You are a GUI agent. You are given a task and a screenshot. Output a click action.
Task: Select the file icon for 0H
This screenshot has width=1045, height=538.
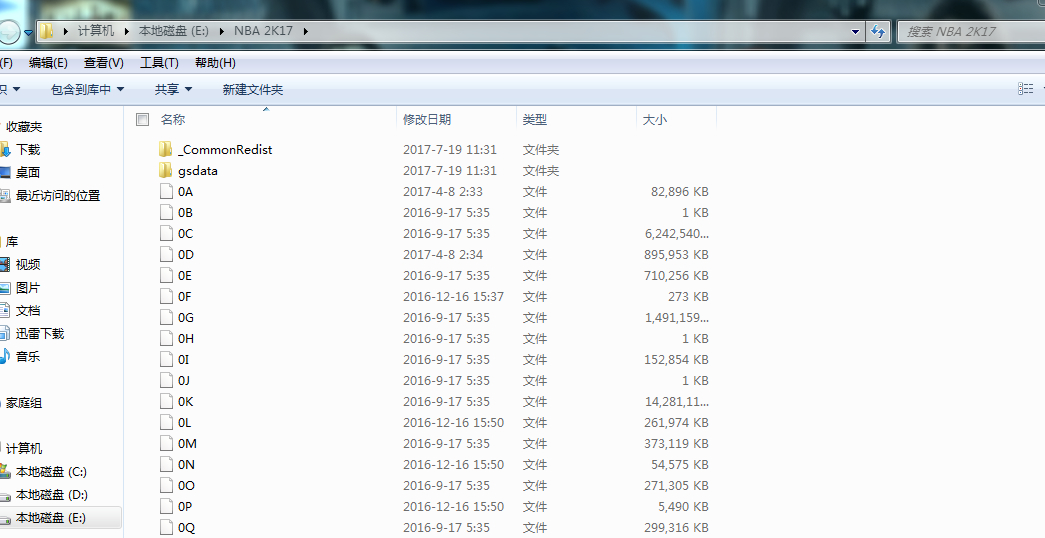pos(166,339)
